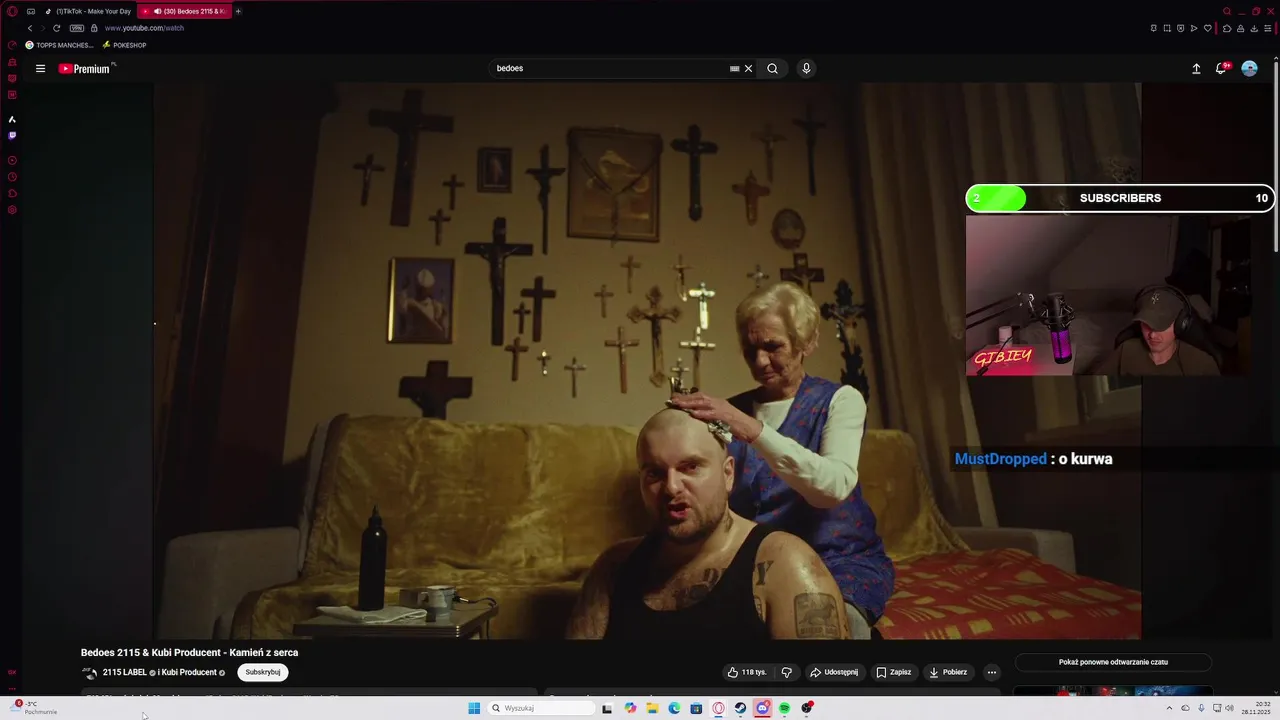Screen dimensions: 1280x720
Task: Click in the search field containing 'bedoes'
Action: pos(610,69)
